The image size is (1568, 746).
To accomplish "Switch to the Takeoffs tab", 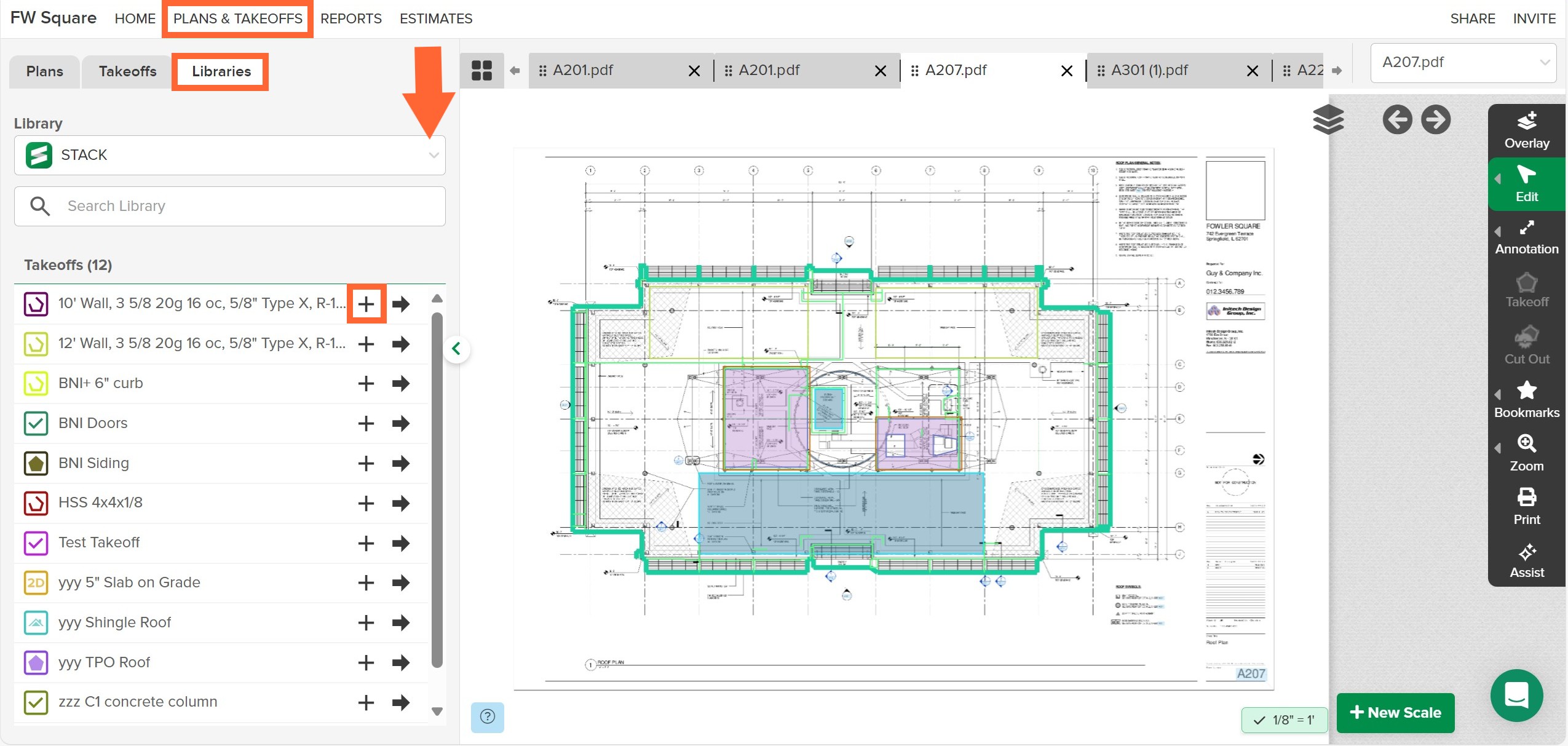I will (127, 71).
